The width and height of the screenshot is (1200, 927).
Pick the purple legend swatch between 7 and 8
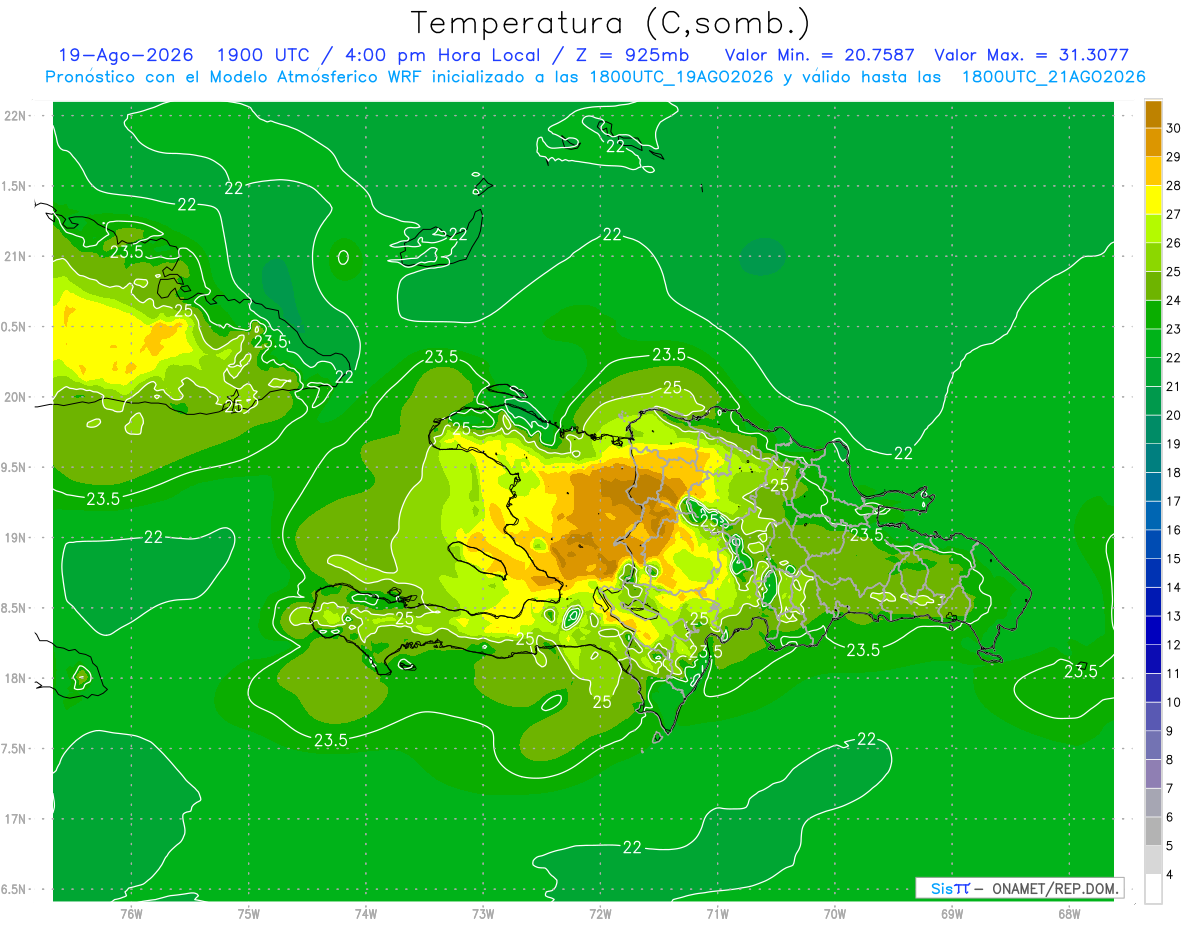point(1153,774)
